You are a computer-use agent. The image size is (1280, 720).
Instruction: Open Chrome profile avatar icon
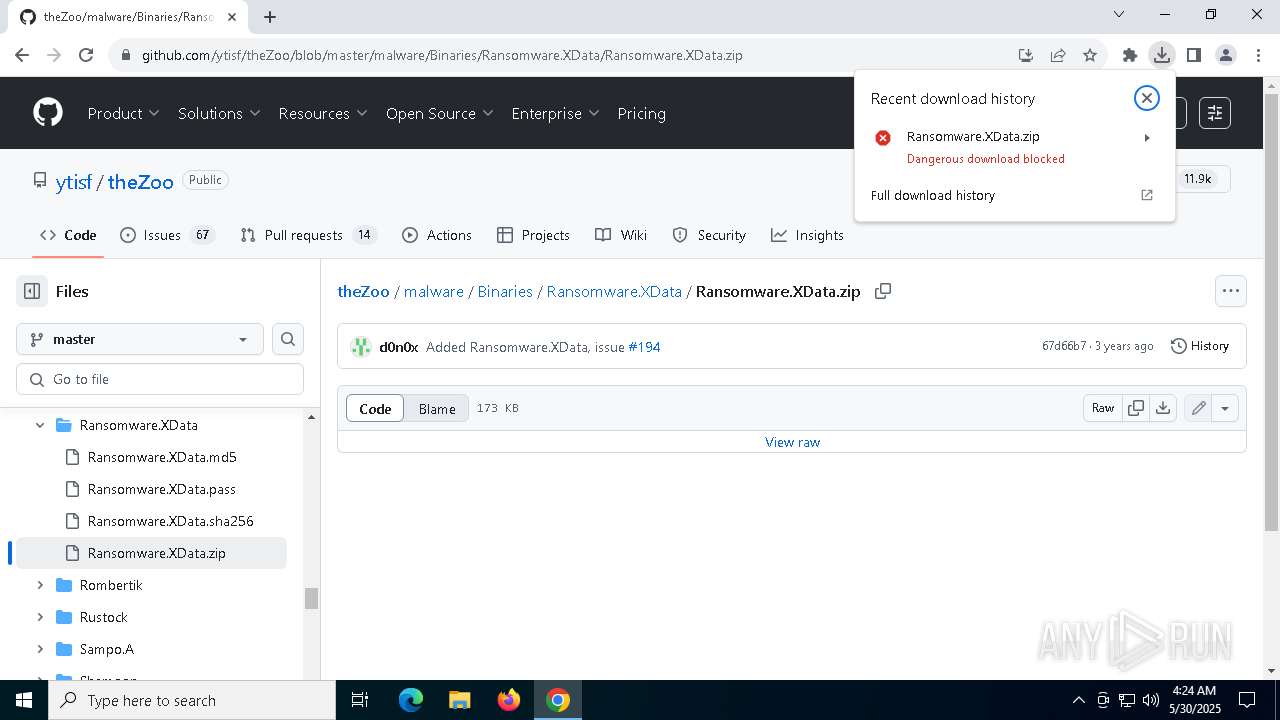click(x=1225, y=55)
